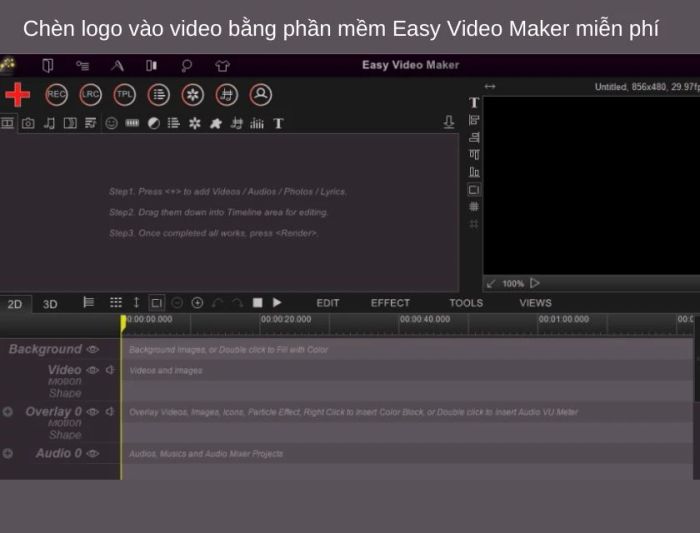Stop playback with the square button
700x533 pixels.
(x=258, y=303)
